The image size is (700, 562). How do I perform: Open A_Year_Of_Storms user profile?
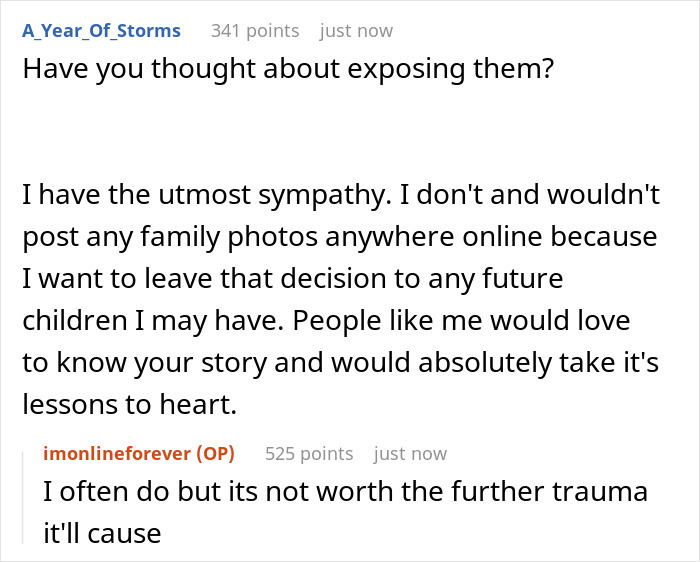point(101,31)
